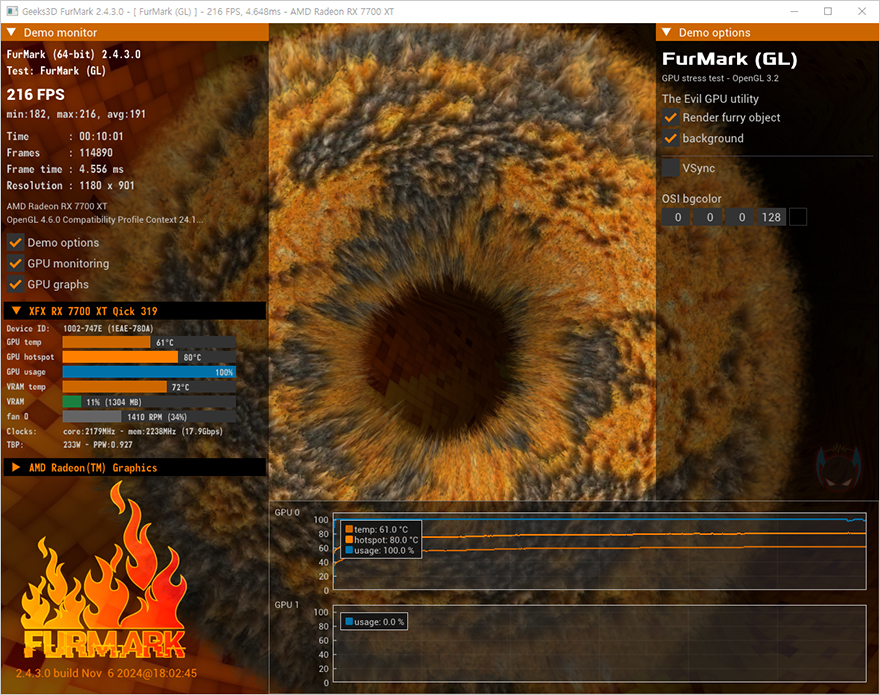Select the OSI bgcolor green value field
This screenshot has height=695, width=880.
709,217
